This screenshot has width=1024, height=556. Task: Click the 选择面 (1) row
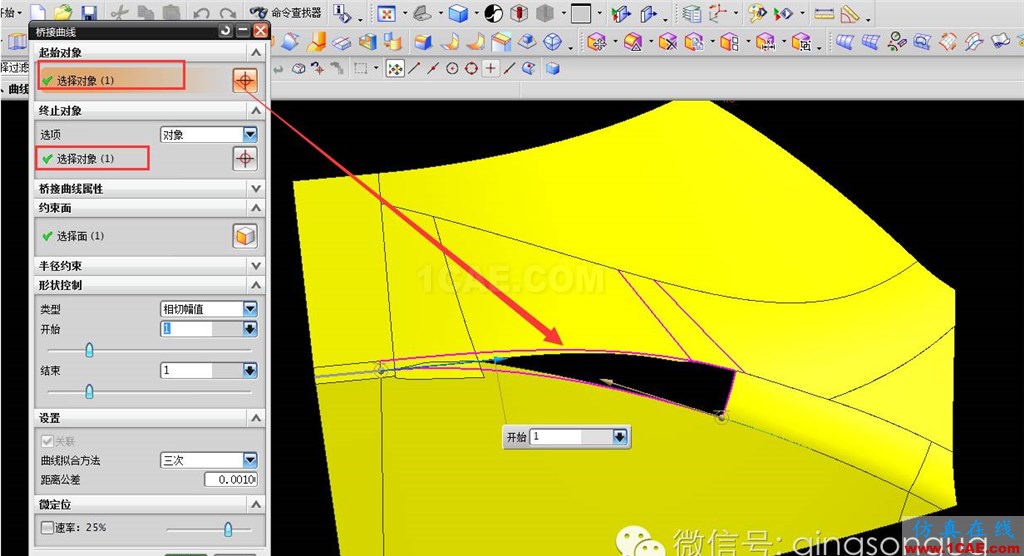coord(134,236)
